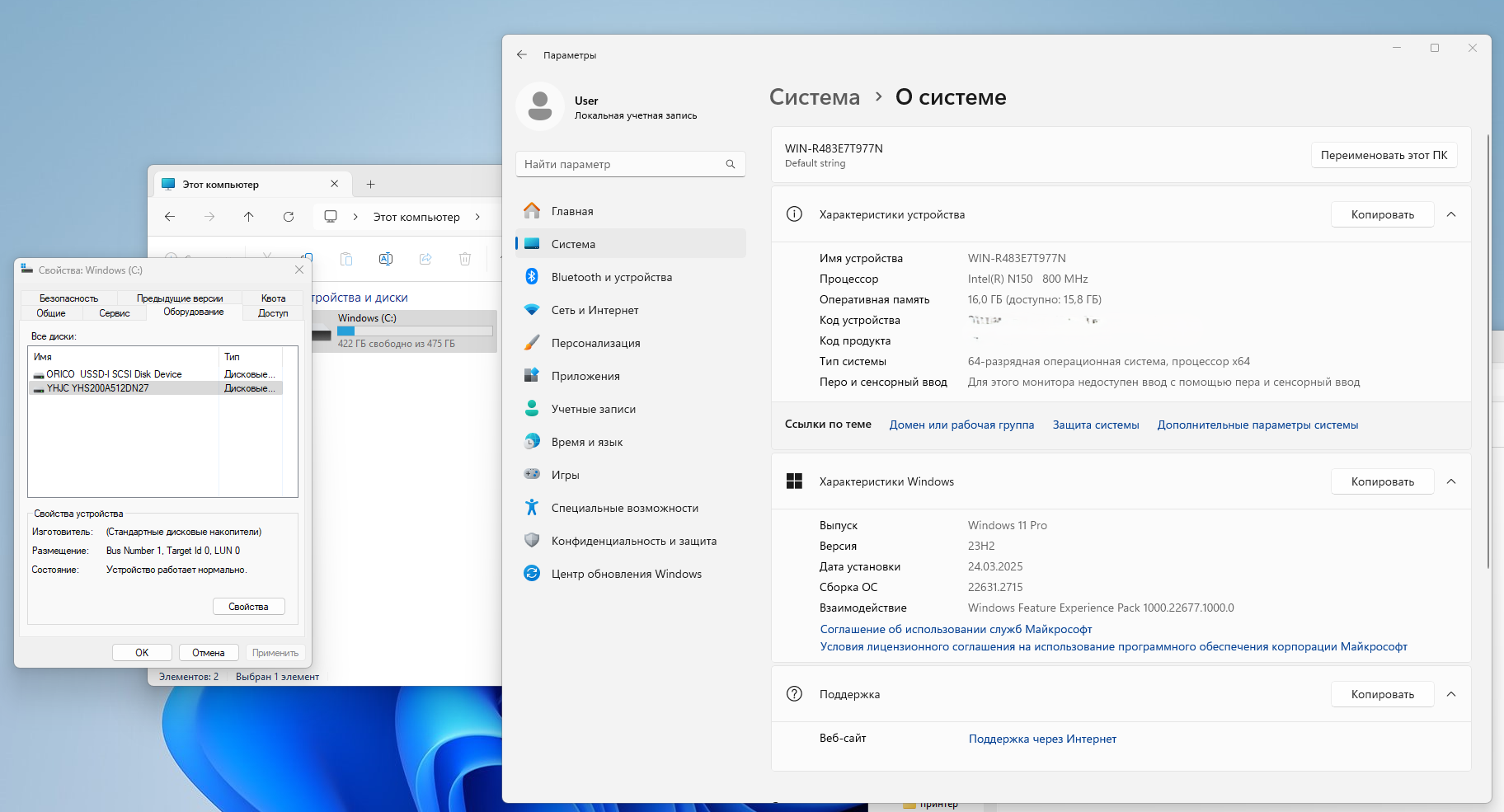
Task: Collapse the Характеристики Windows section
Action: coord(1451,481)
